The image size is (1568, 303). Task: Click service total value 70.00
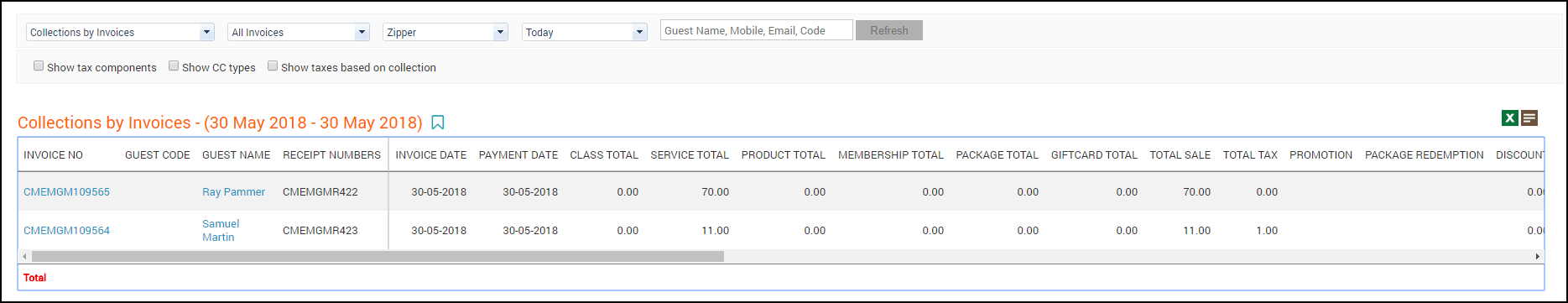point(716,192)
